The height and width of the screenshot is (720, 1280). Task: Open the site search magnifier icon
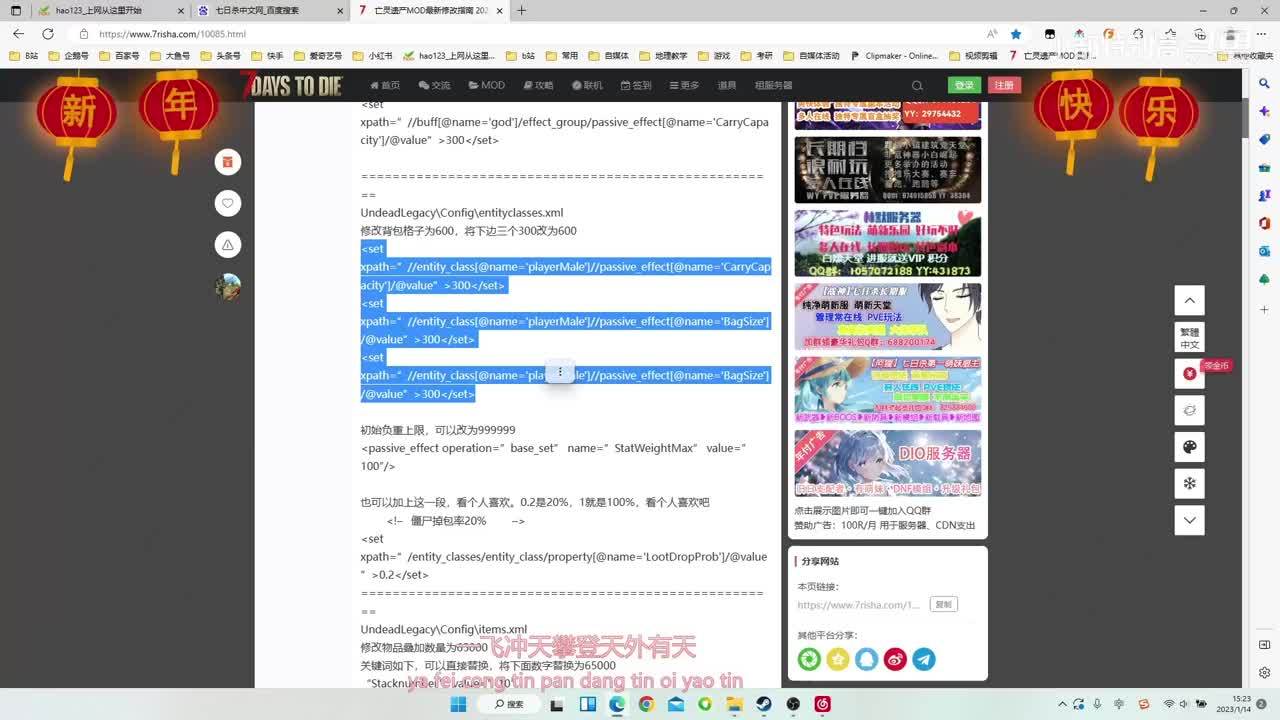tap(917, 86)
